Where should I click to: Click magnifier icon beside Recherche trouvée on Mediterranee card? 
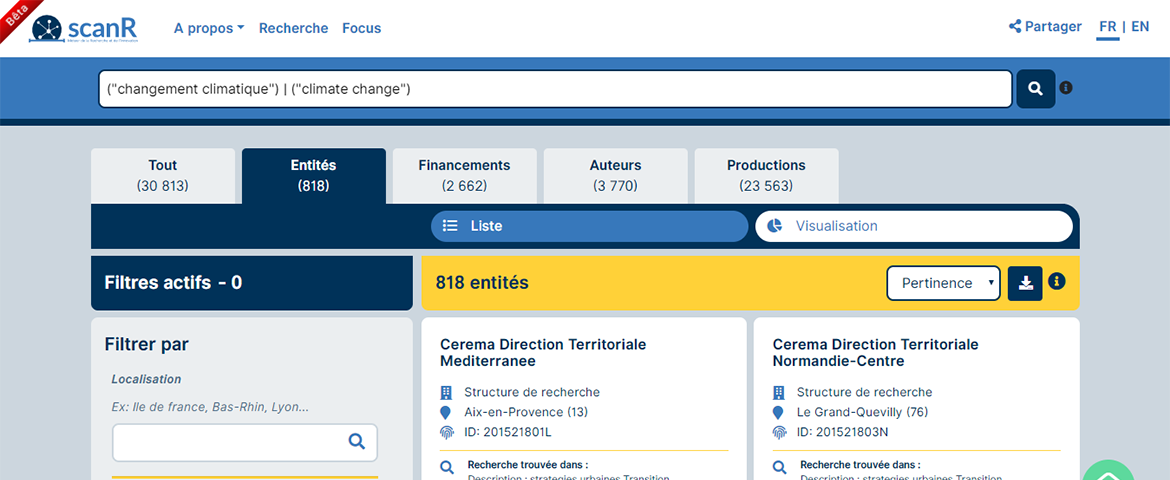click(447, 468)
